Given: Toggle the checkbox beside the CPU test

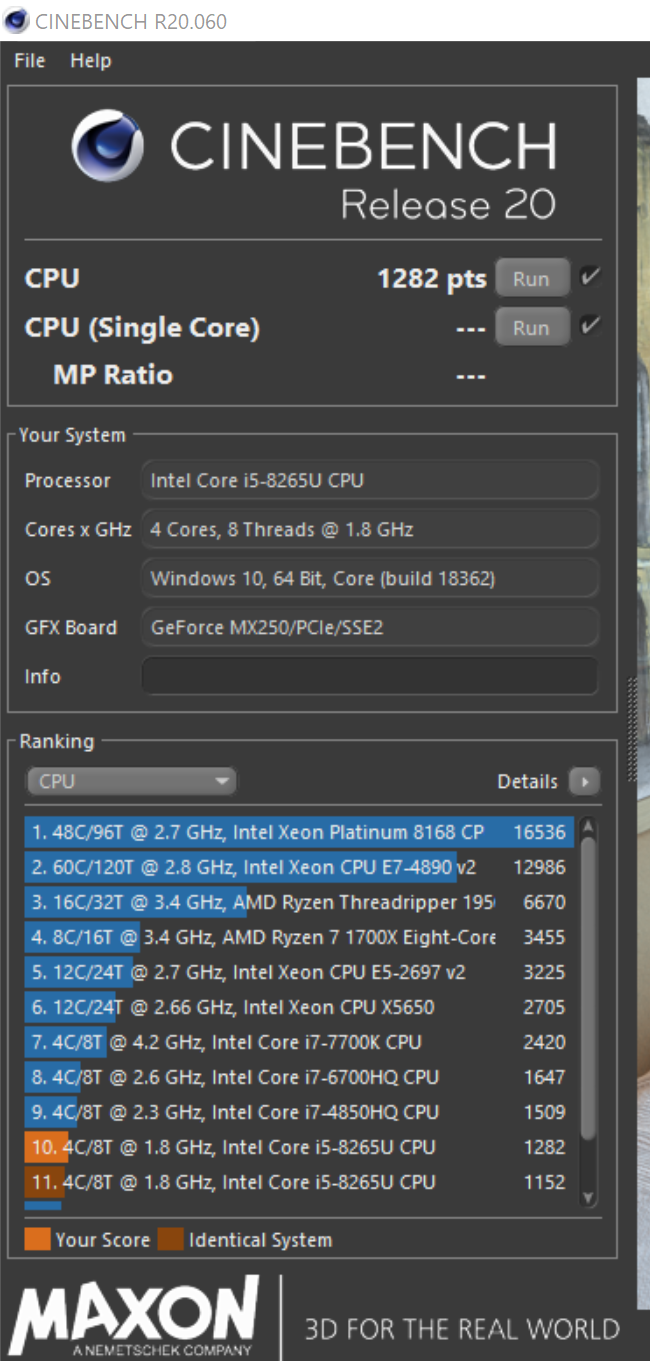Looking at the screenshot, I should tap(589, 277).
